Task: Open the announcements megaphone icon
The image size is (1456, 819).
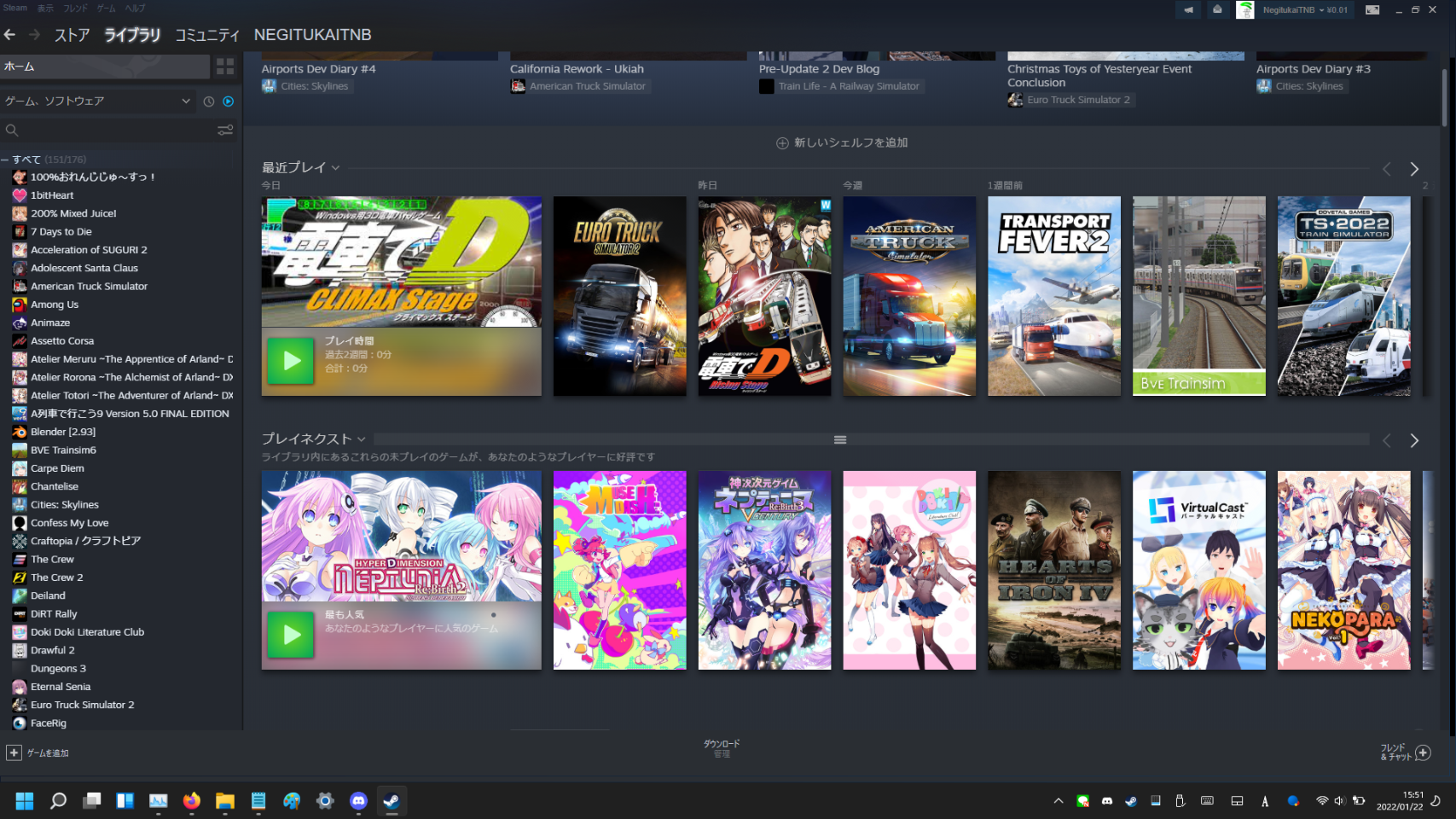Action: pyautogui.click(x=1188, y=10)
